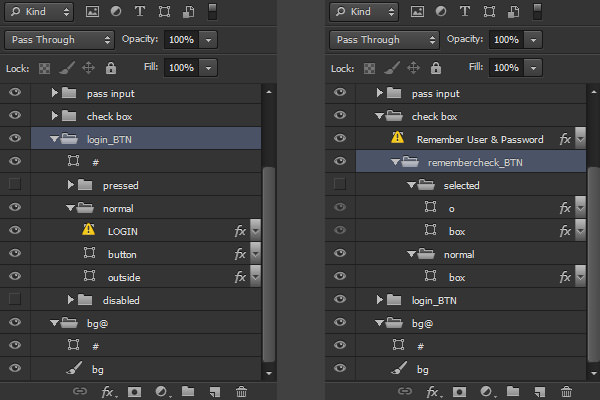Open blend mode dropdown in right panel
Screen dimensions: 600x400
point(384,40)
